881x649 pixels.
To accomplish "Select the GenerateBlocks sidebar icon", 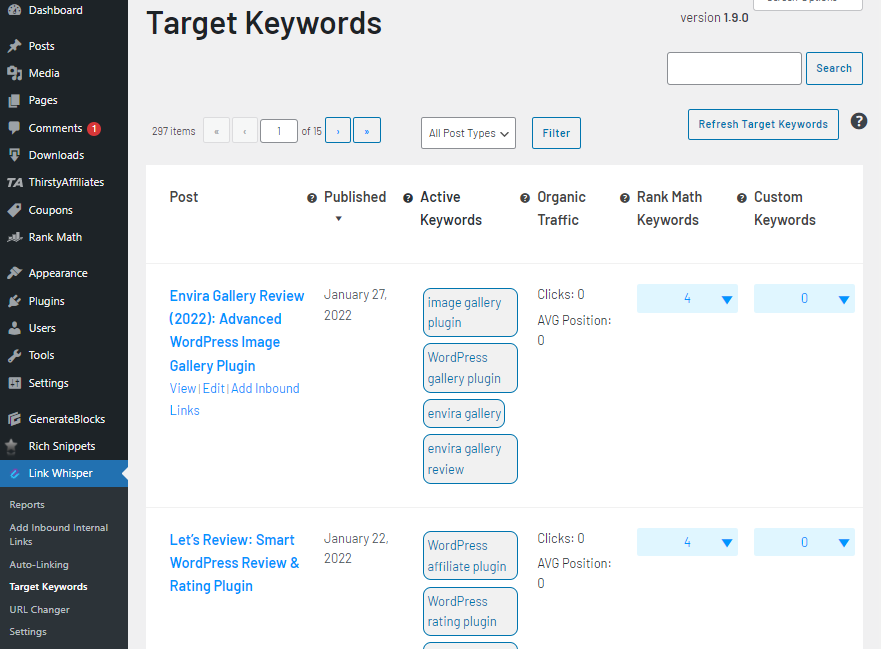I will pos(15,418).
